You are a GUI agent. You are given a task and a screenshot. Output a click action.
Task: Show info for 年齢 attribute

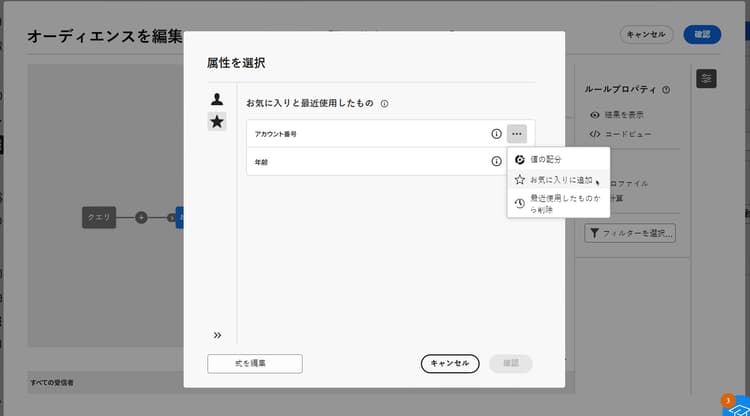pyautogui.click(x=496, y=162)
